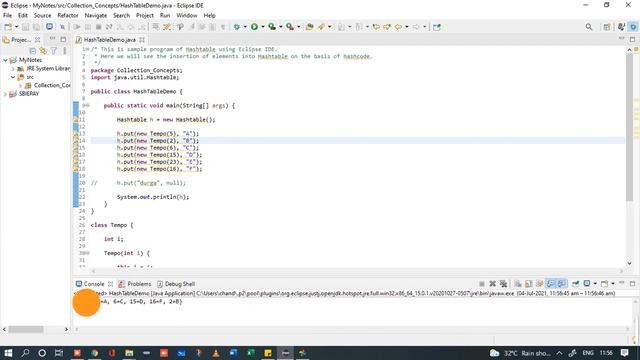
Task: Open the Help menu
Action: (209, 16)
